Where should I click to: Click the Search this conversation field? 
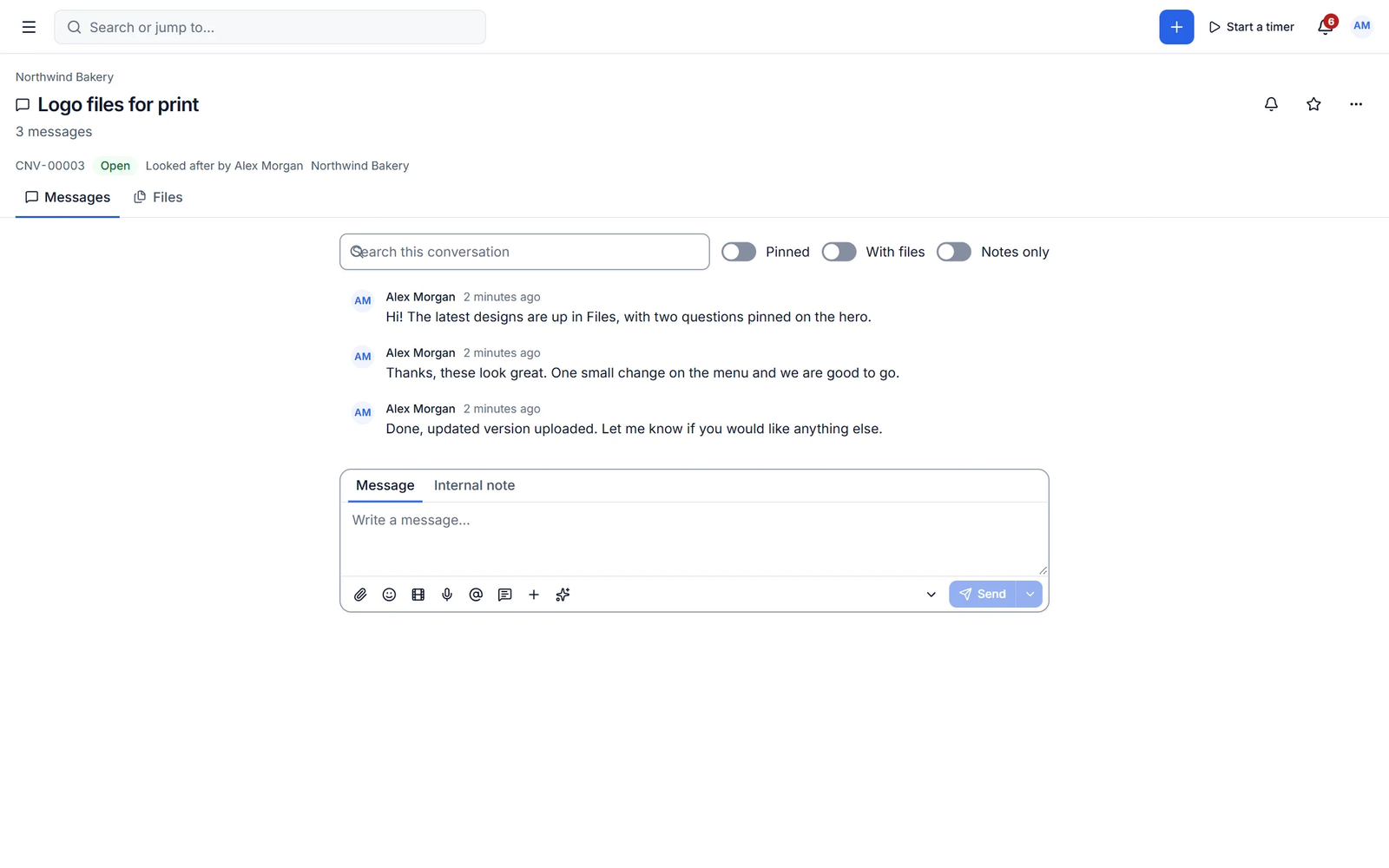pyautogui.click(x=524, y=252)
